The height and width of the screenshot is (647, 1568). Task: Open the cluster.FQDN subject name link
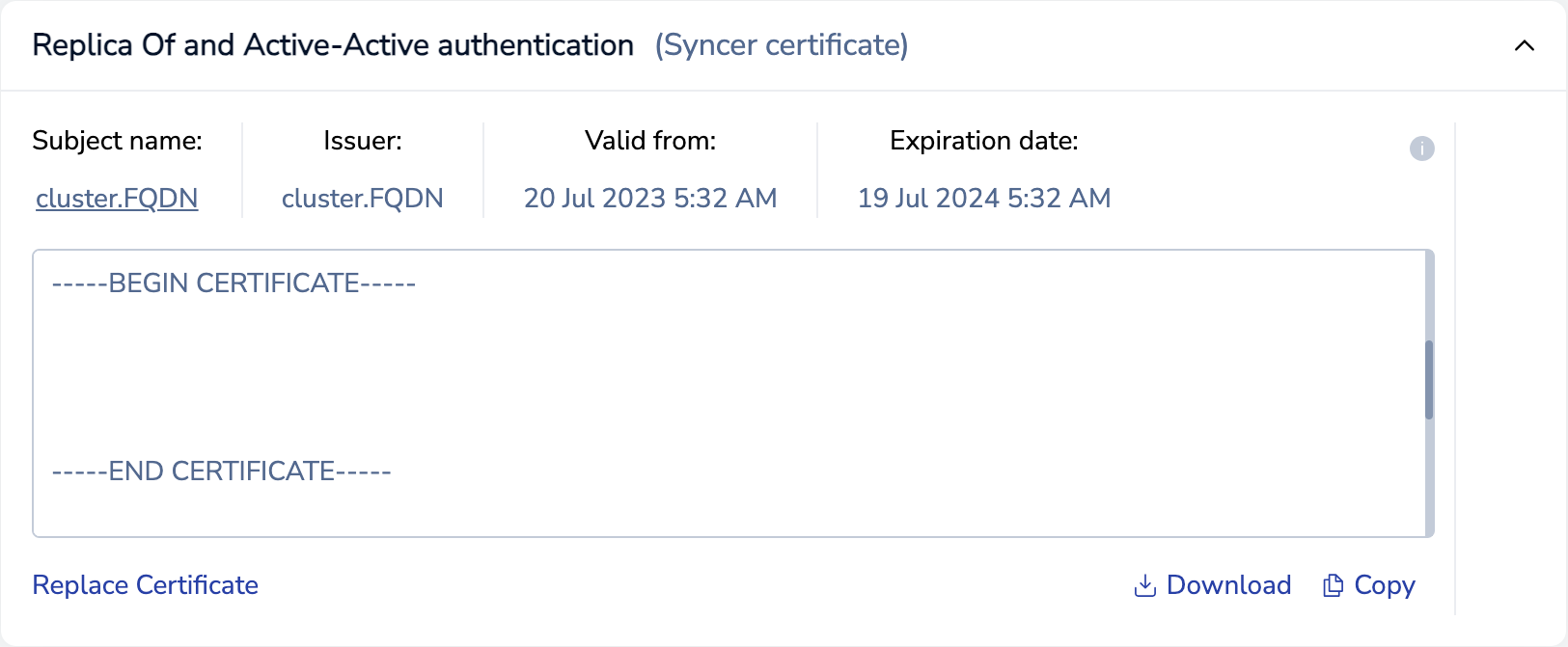[x=117, y=199]
